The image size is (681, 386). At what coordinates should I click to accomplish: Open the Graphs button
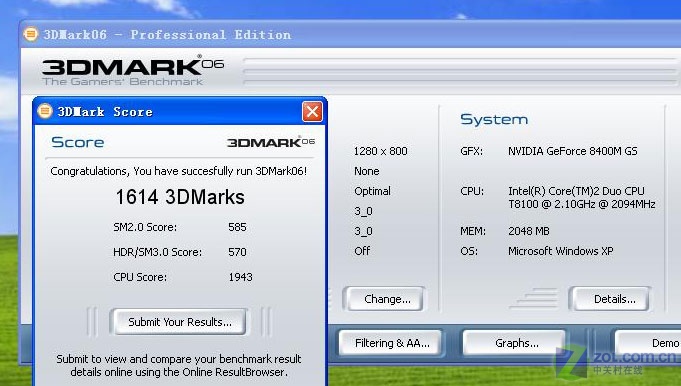click(x=514, y=343)
